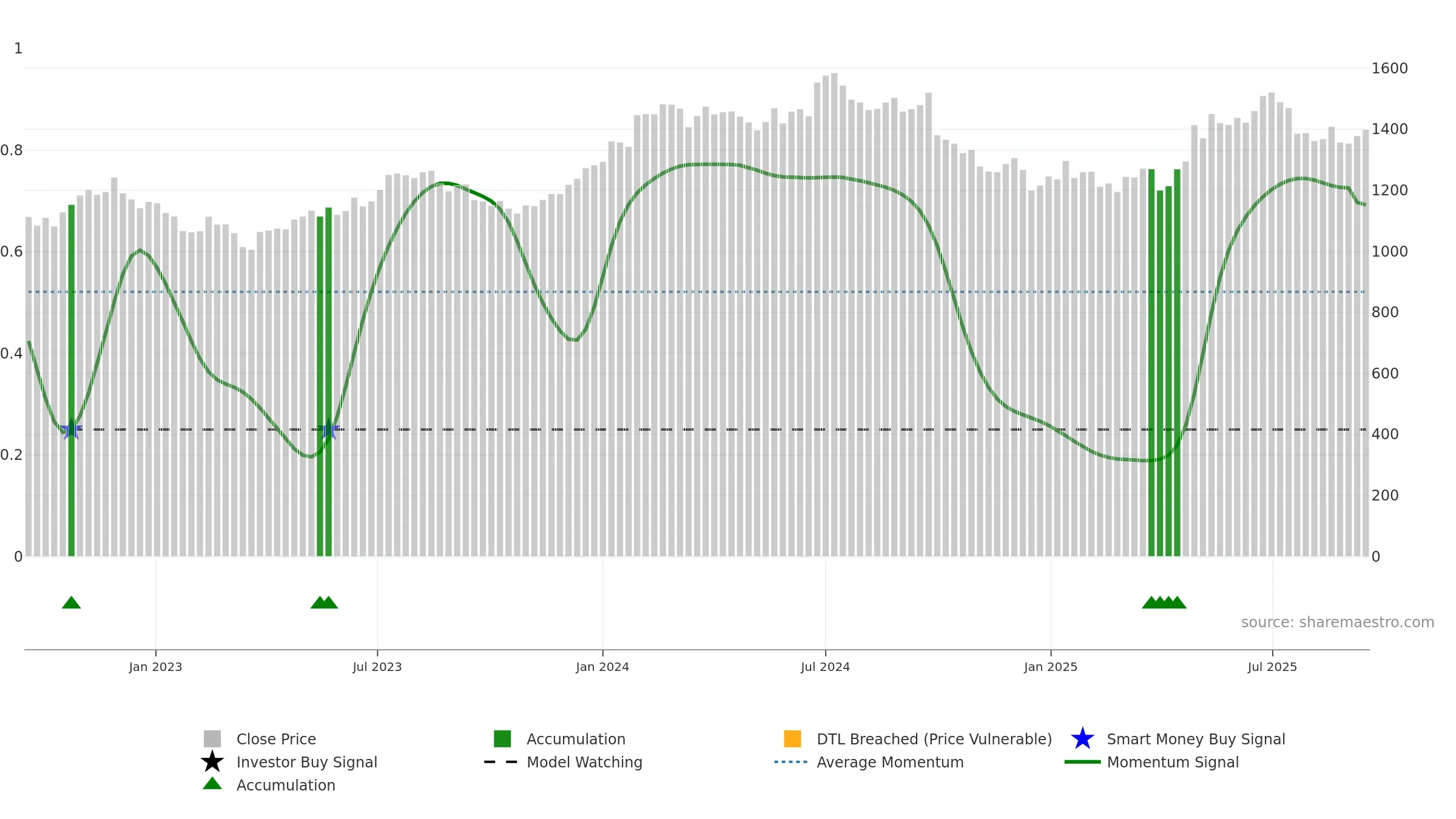Click the green Momentum Signal legend line
The height and width of the screenshot is (819, 1456).
click(x=1082, y=762)
